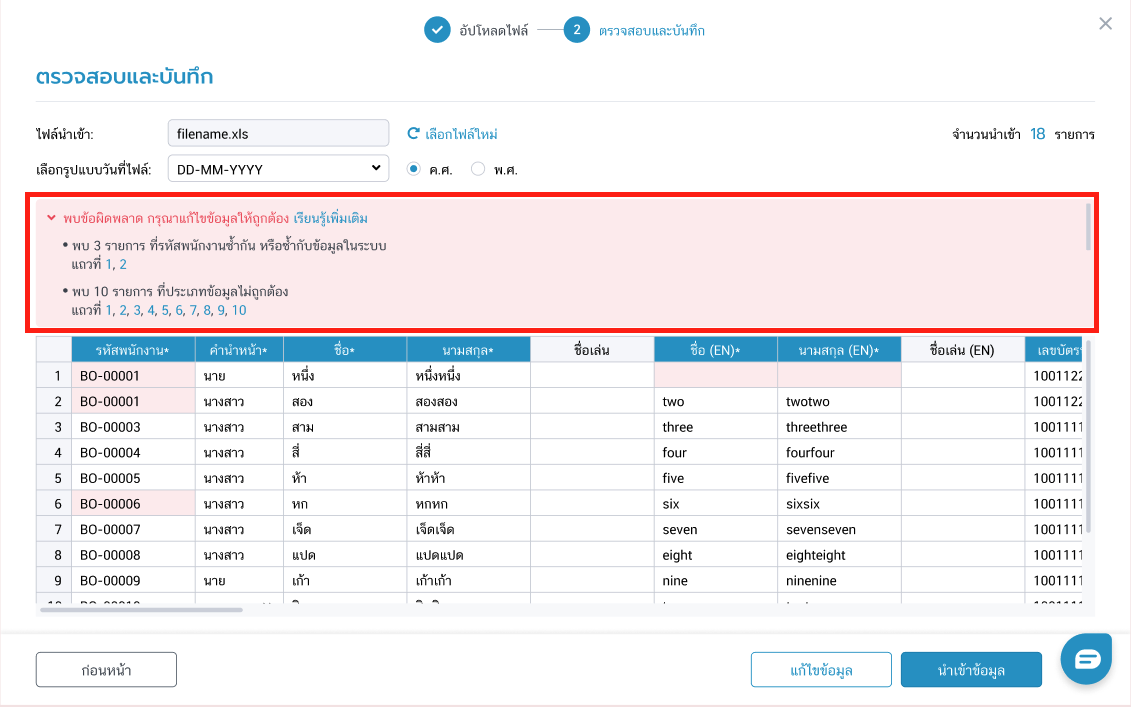Click the เลือกไฟล์ใหม่ link
Image resolution: width=1131 pixels, height=707 pixels.
(x=461, y=133)
